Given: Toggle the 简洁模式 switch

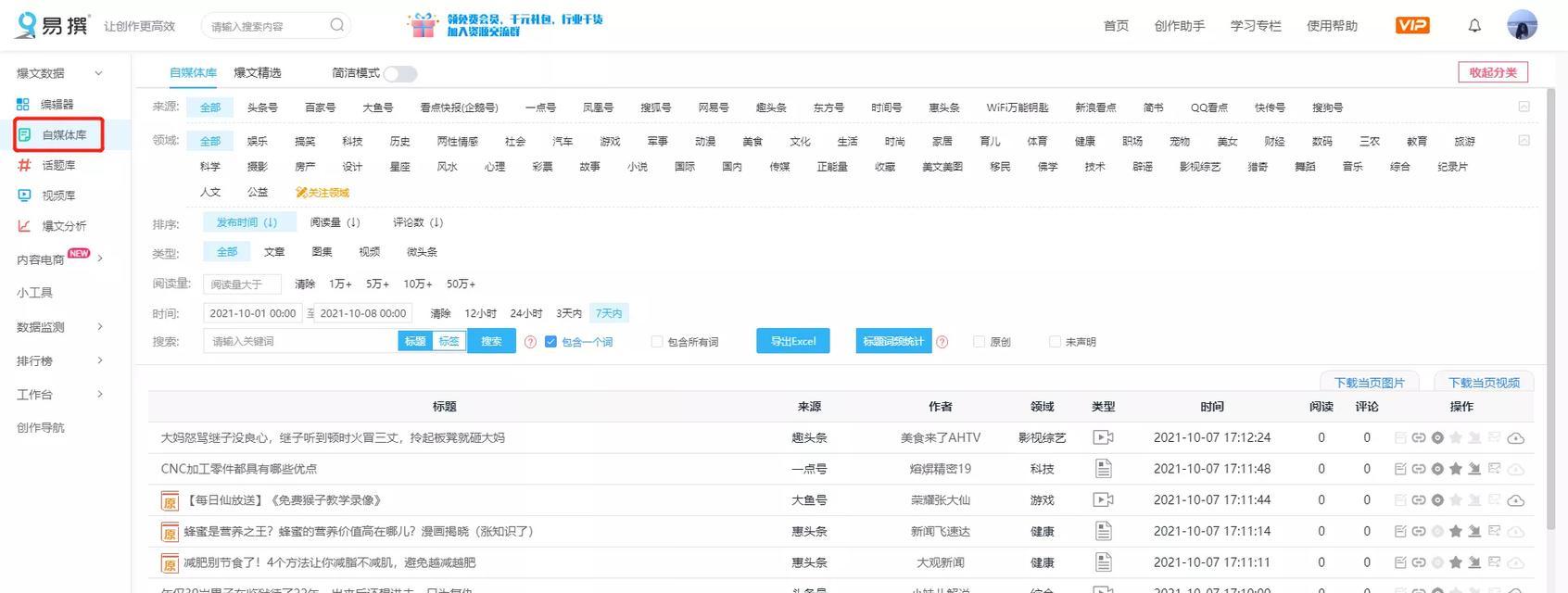Looking at the screenshot, I should (400, 73).
